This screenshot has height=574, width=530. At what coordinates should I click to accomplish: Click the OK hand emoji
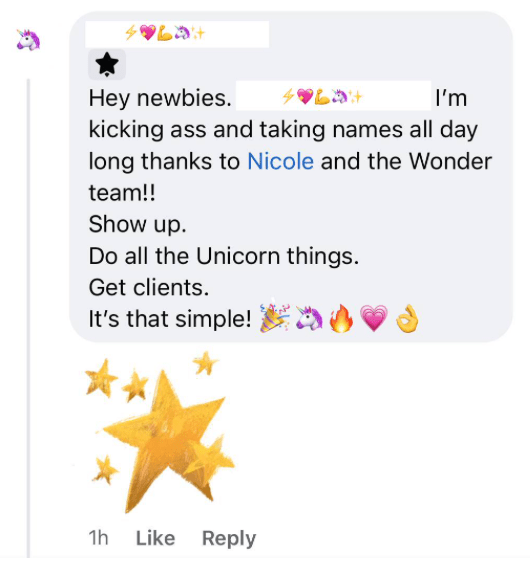(407, 318)
